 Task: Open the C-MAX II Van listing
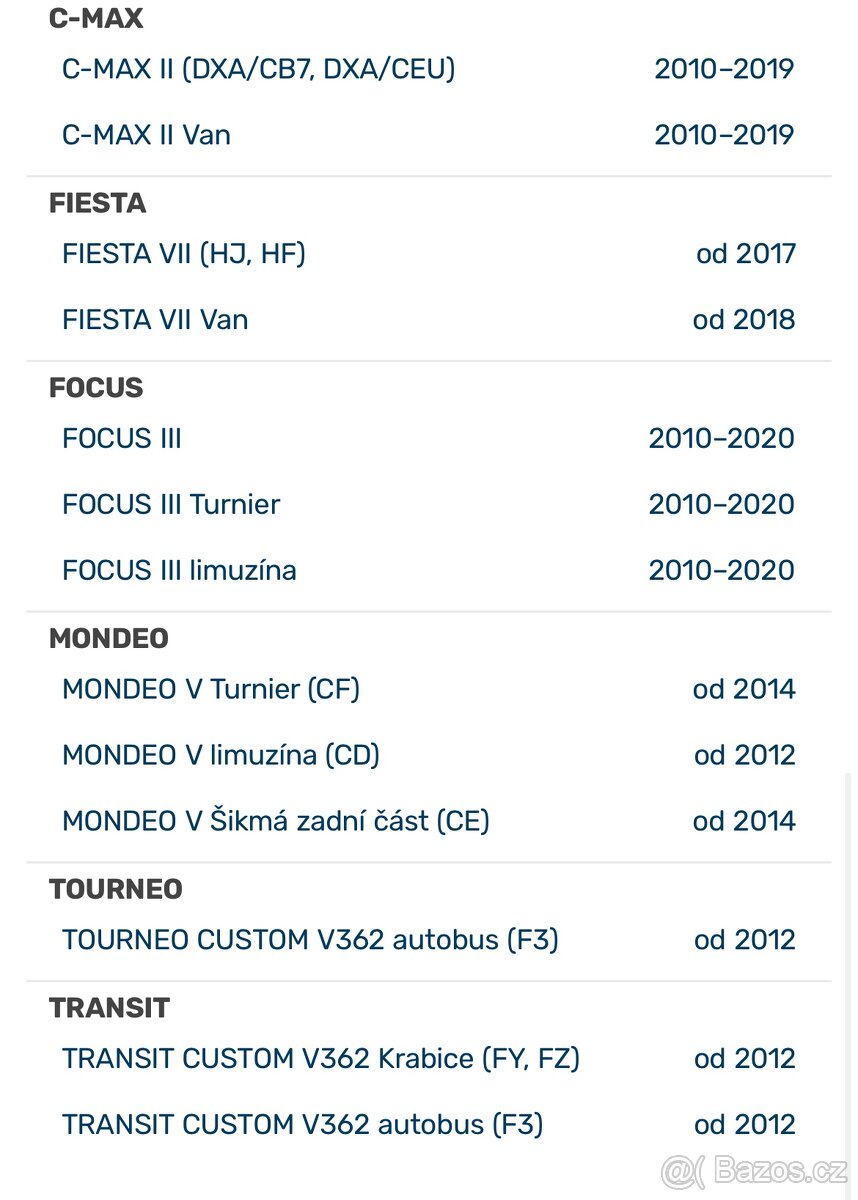click(146, 135)
